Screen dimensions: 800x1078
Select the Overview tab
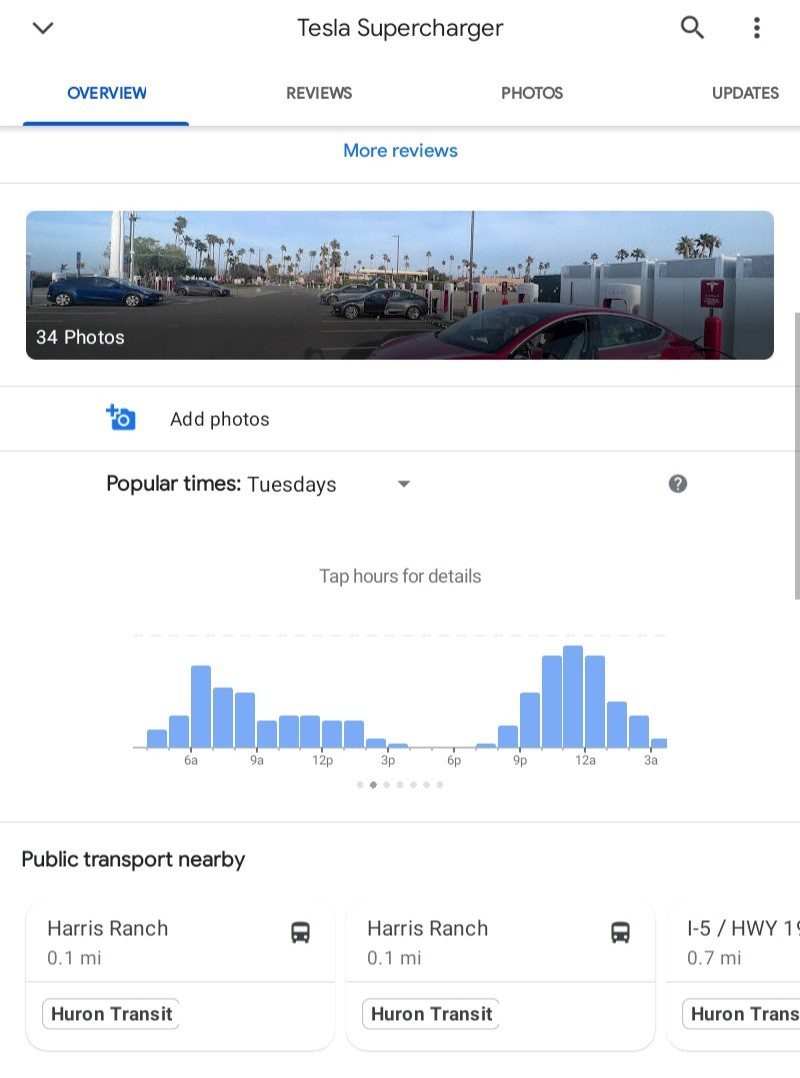pos(107,93)
